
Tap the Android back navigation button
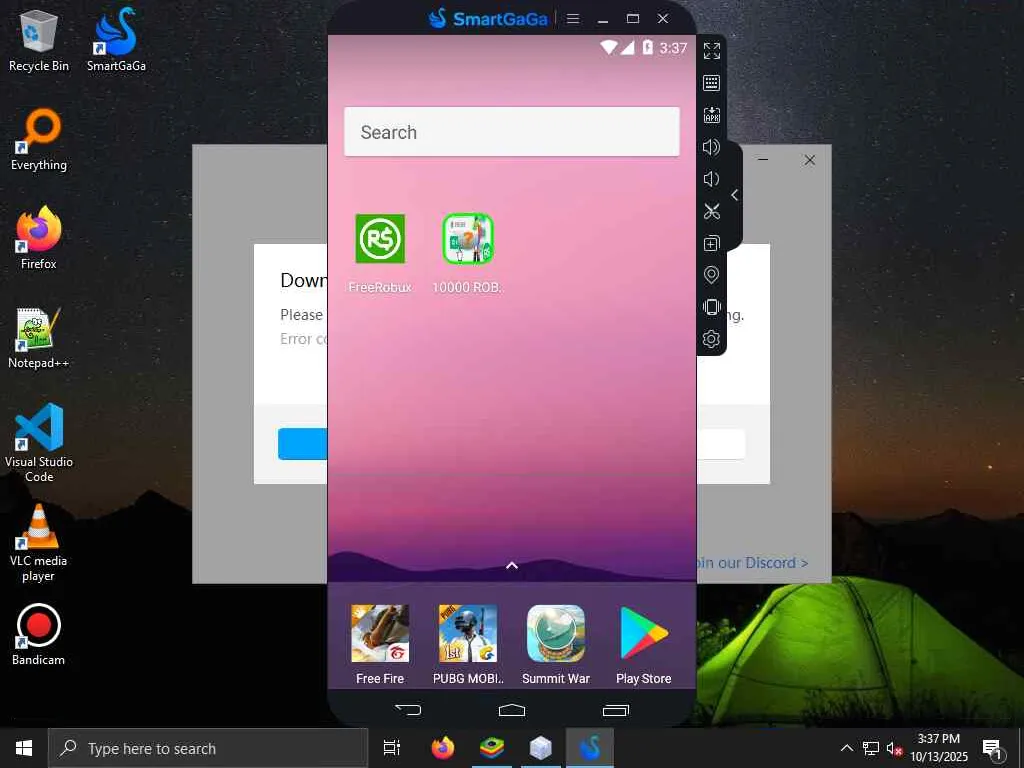click(x=408, y=709)
